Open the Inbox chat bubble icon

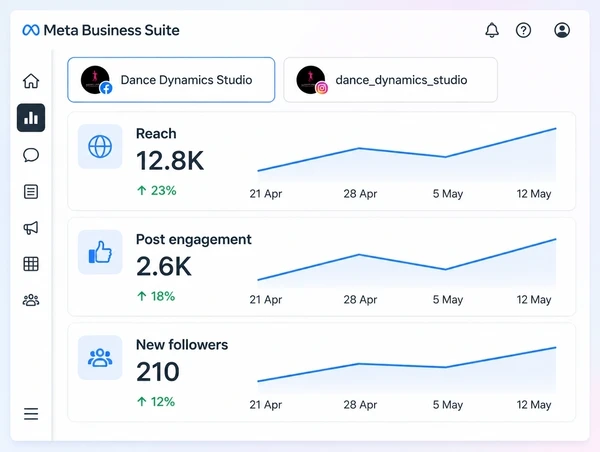pos(31,155)
